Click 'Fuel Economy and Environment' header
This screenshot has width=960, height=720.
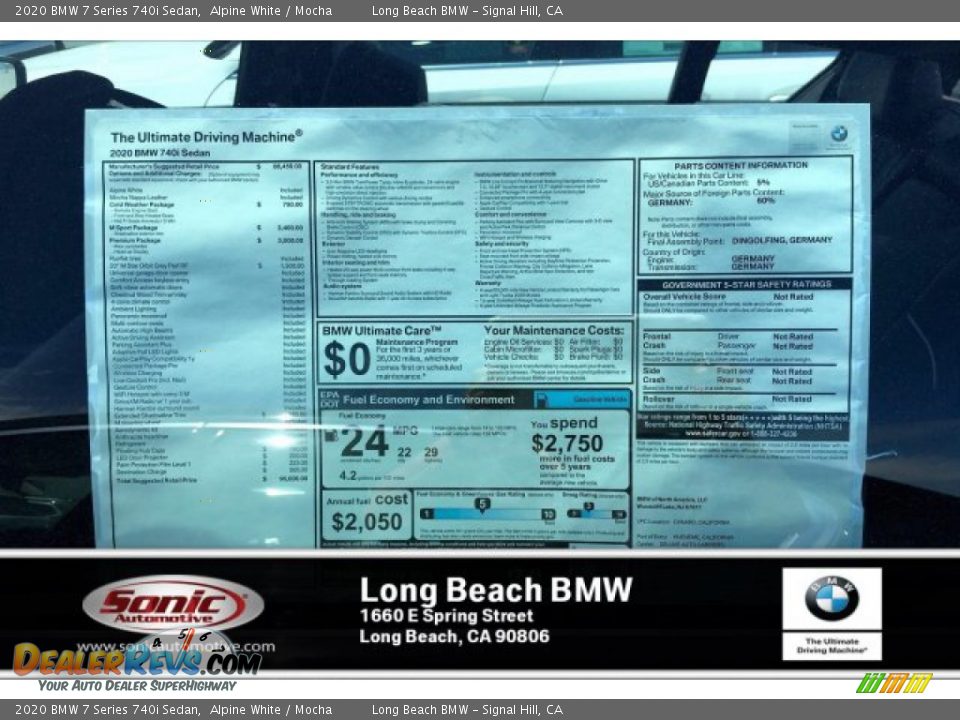pyautogui.click(x=429, y=400)
